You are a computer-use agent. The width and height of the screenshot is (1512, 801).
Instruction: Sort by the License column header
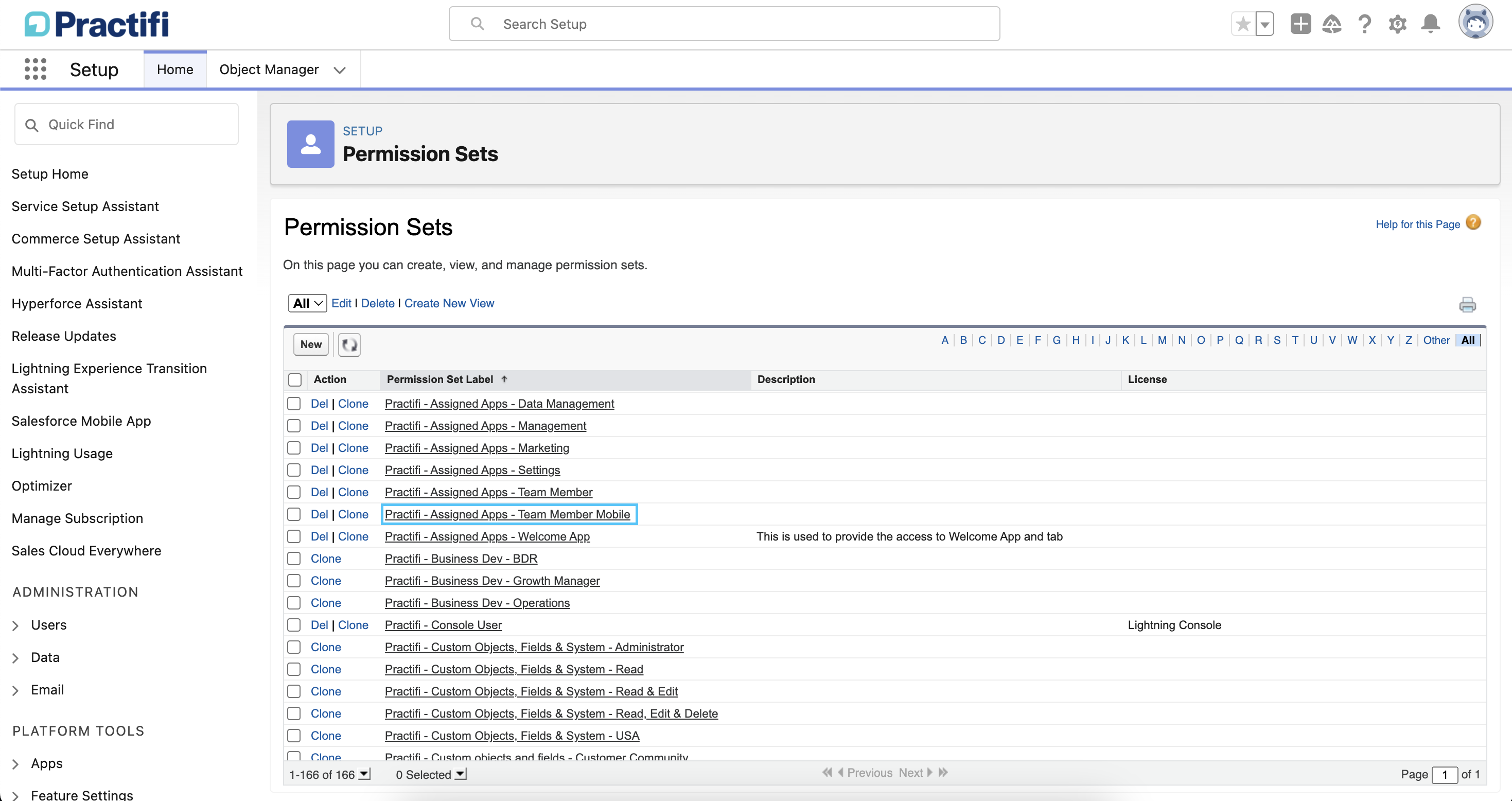pos(1147,379)
